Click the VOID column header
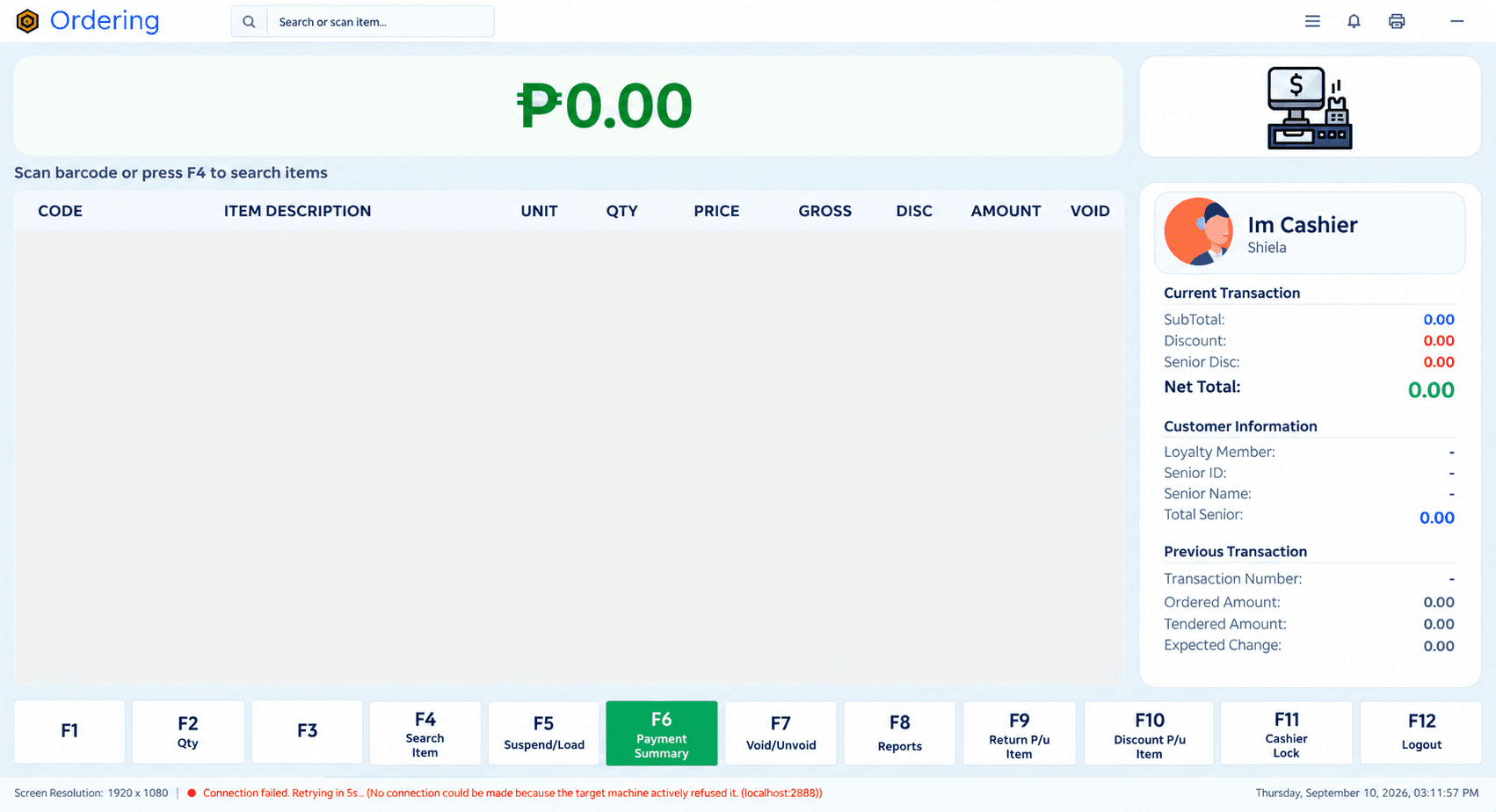Image resolution: width=1496 pixels, height=812 pixels. point(1090,211)
